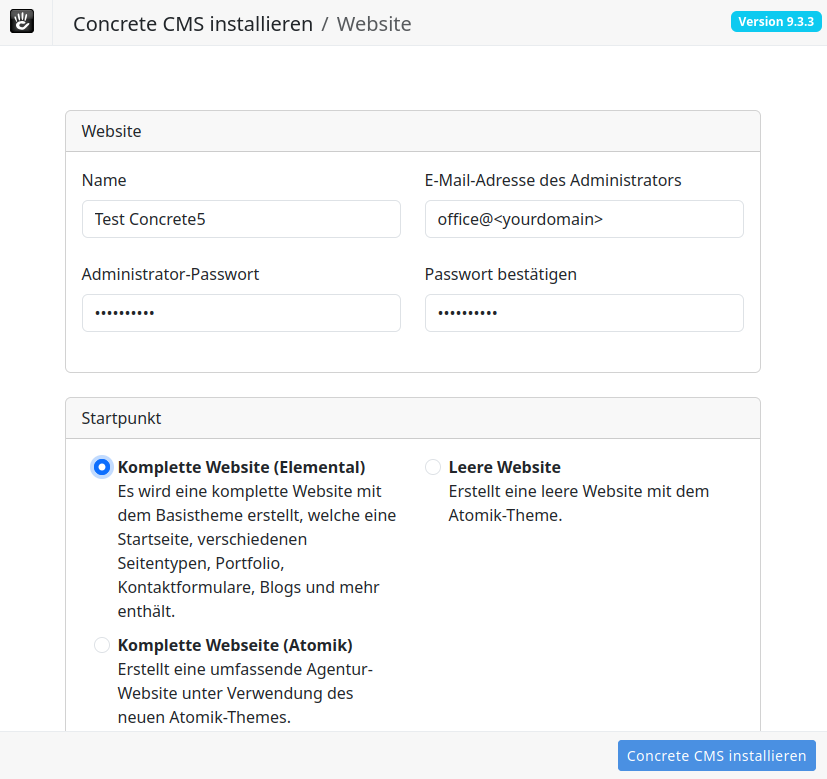This screenshot has width=827, height=779.
Task: Click the 'Name' field label
Action: 104,180
